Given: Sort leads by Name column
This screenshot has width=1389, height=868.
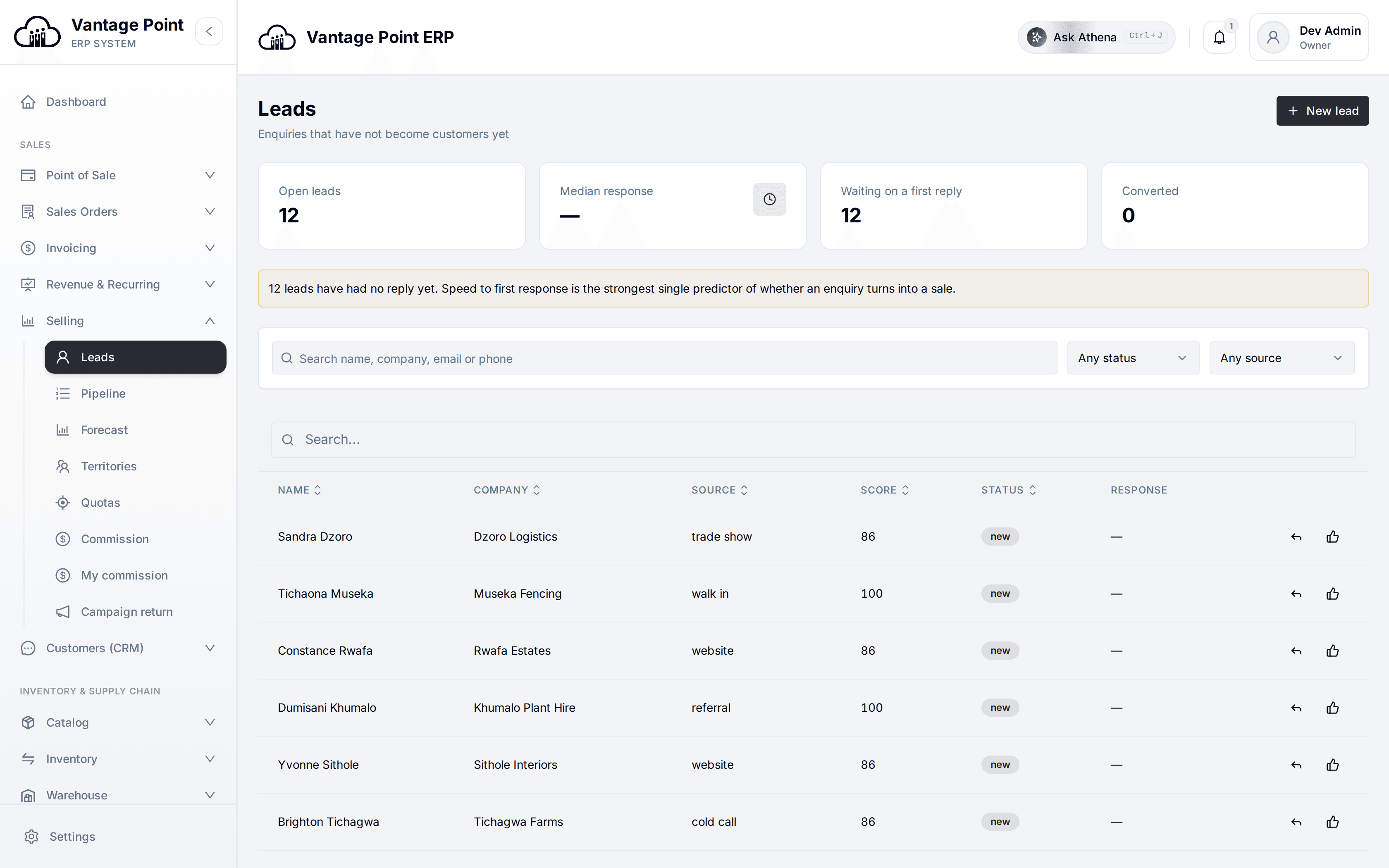Looking at the screenshot, I should click(x=299, y=490).
